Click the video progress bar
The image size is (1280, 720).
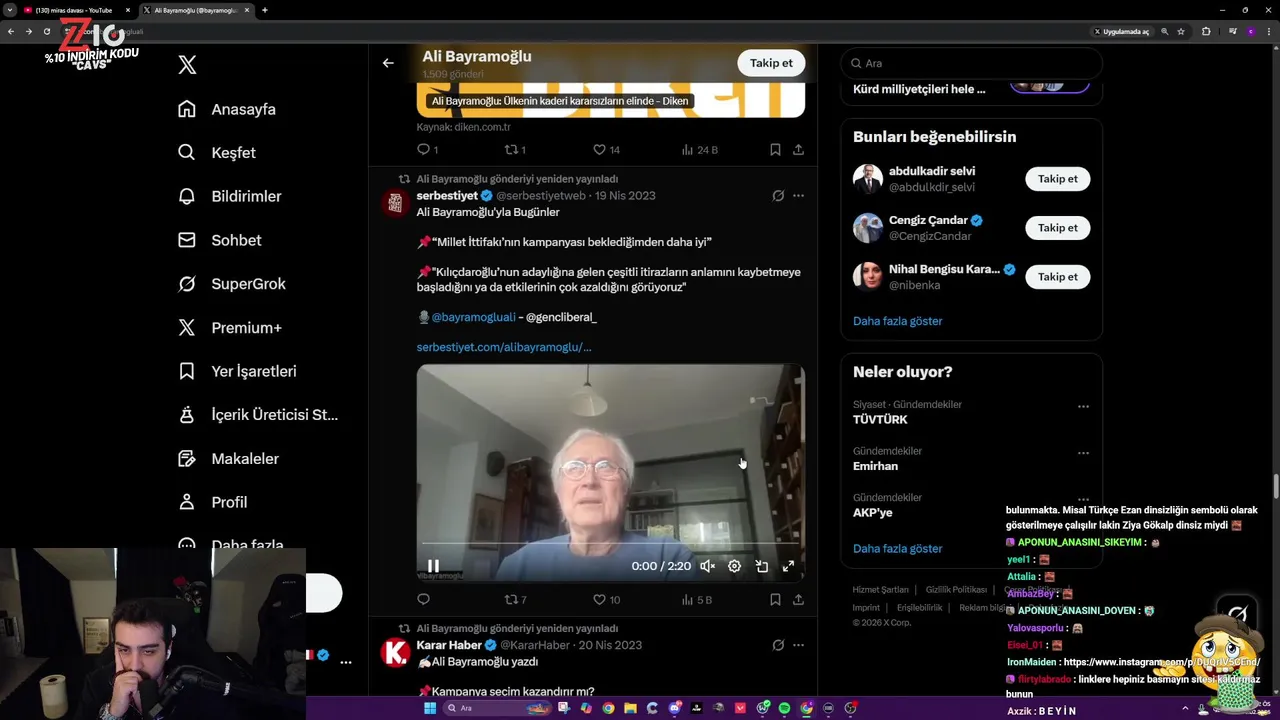[610, 544]
